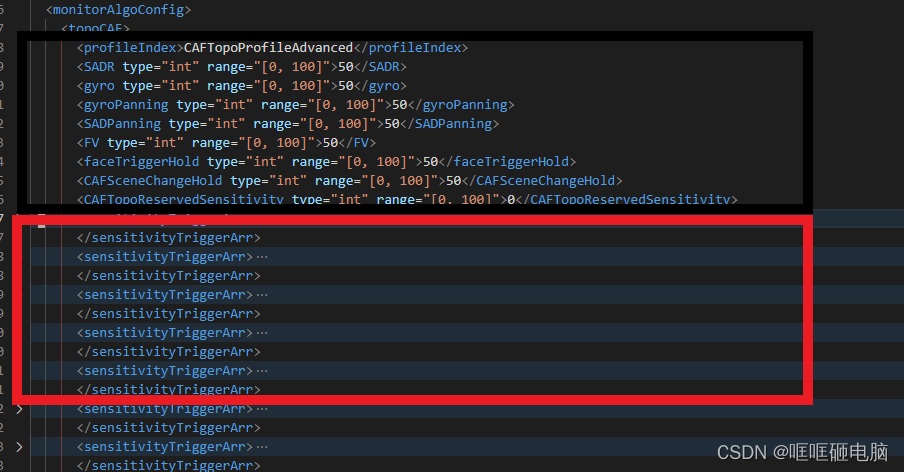Click the opening gyro tag name

click(x=99, y=85)
